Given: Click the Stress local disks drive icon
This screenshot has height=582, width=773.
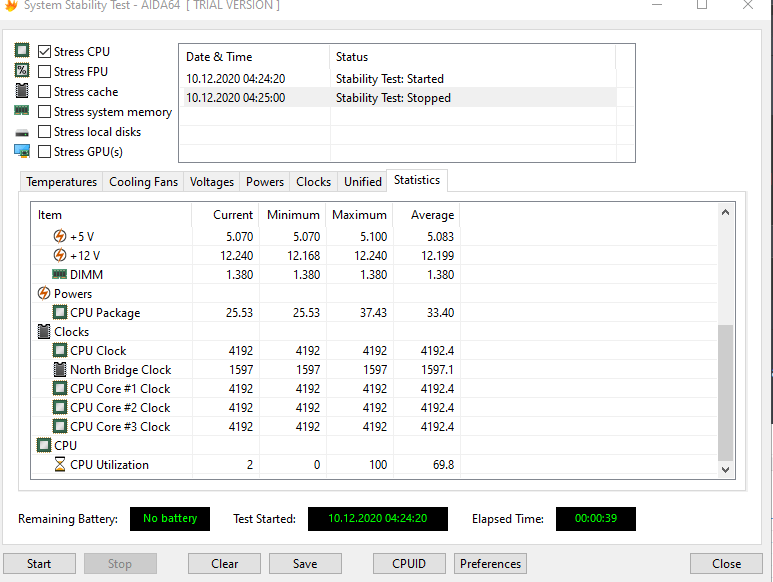Looking at the screenshot, I should [22, 133].
